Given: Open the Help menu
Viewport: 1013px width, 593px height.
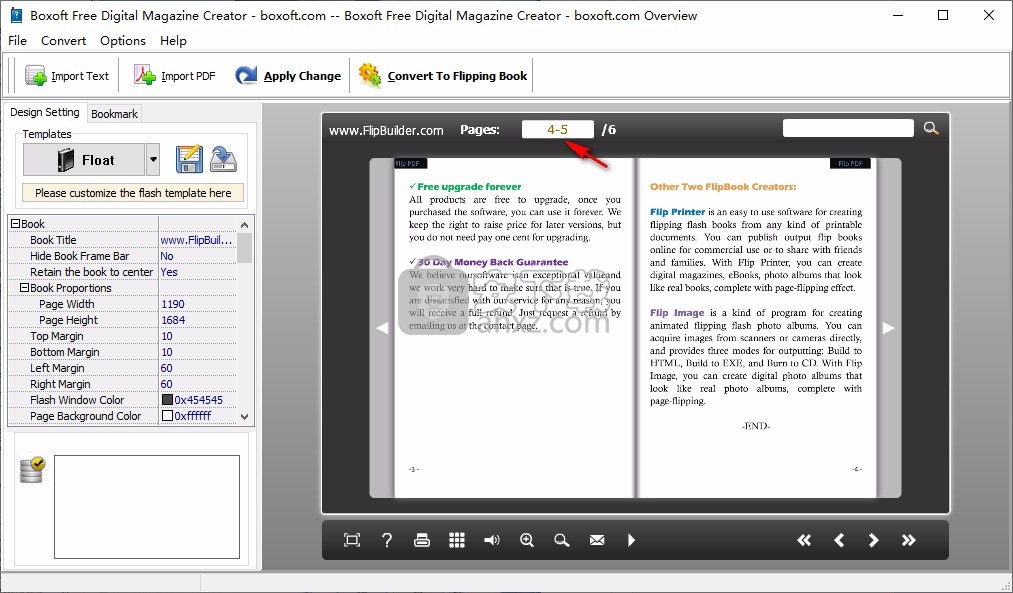Looking at the screenshot, I should [x=173, y=41].
